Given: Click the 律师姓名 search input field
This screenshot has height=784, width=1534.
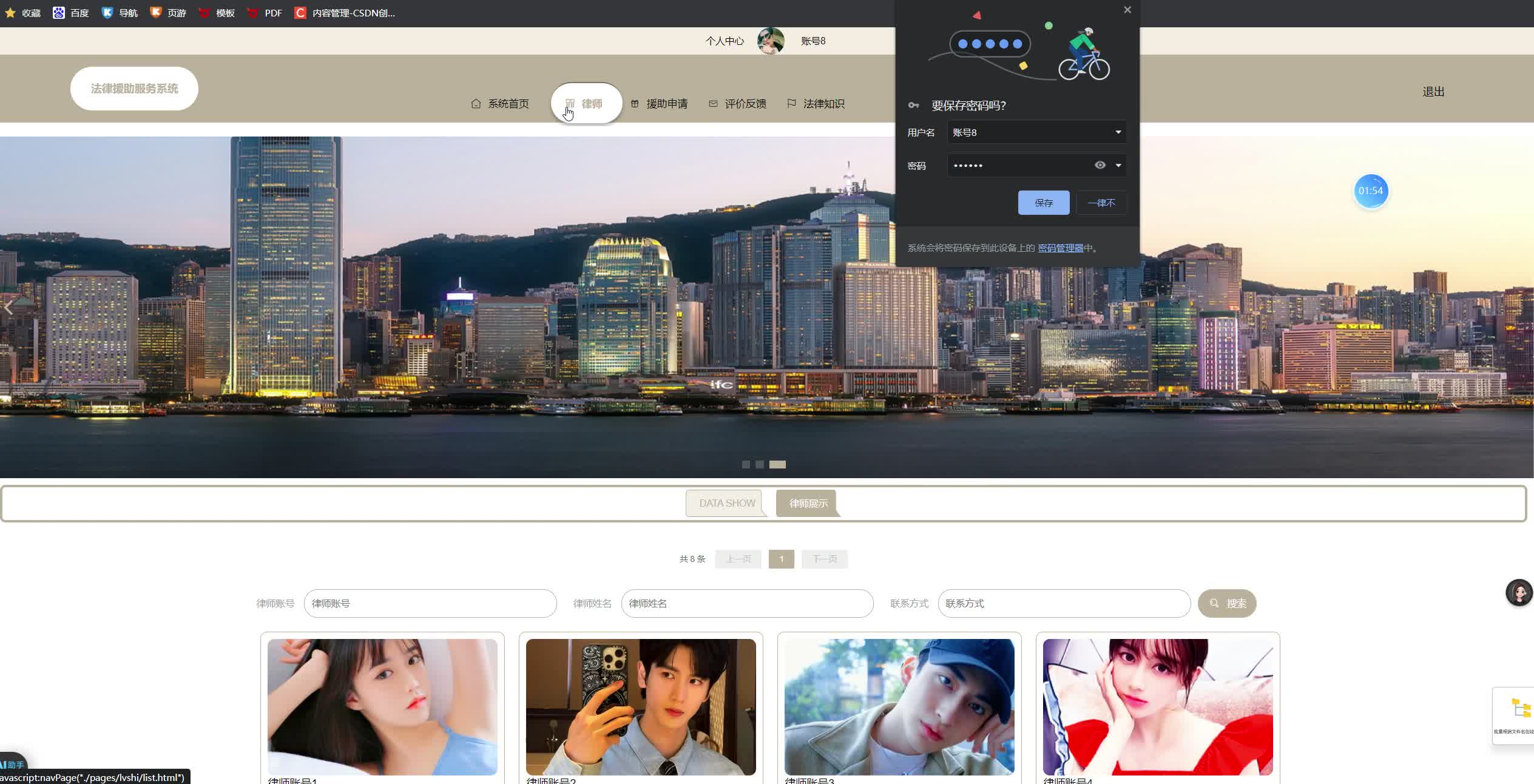Looking at the screenshot, I should pos(746,603).
